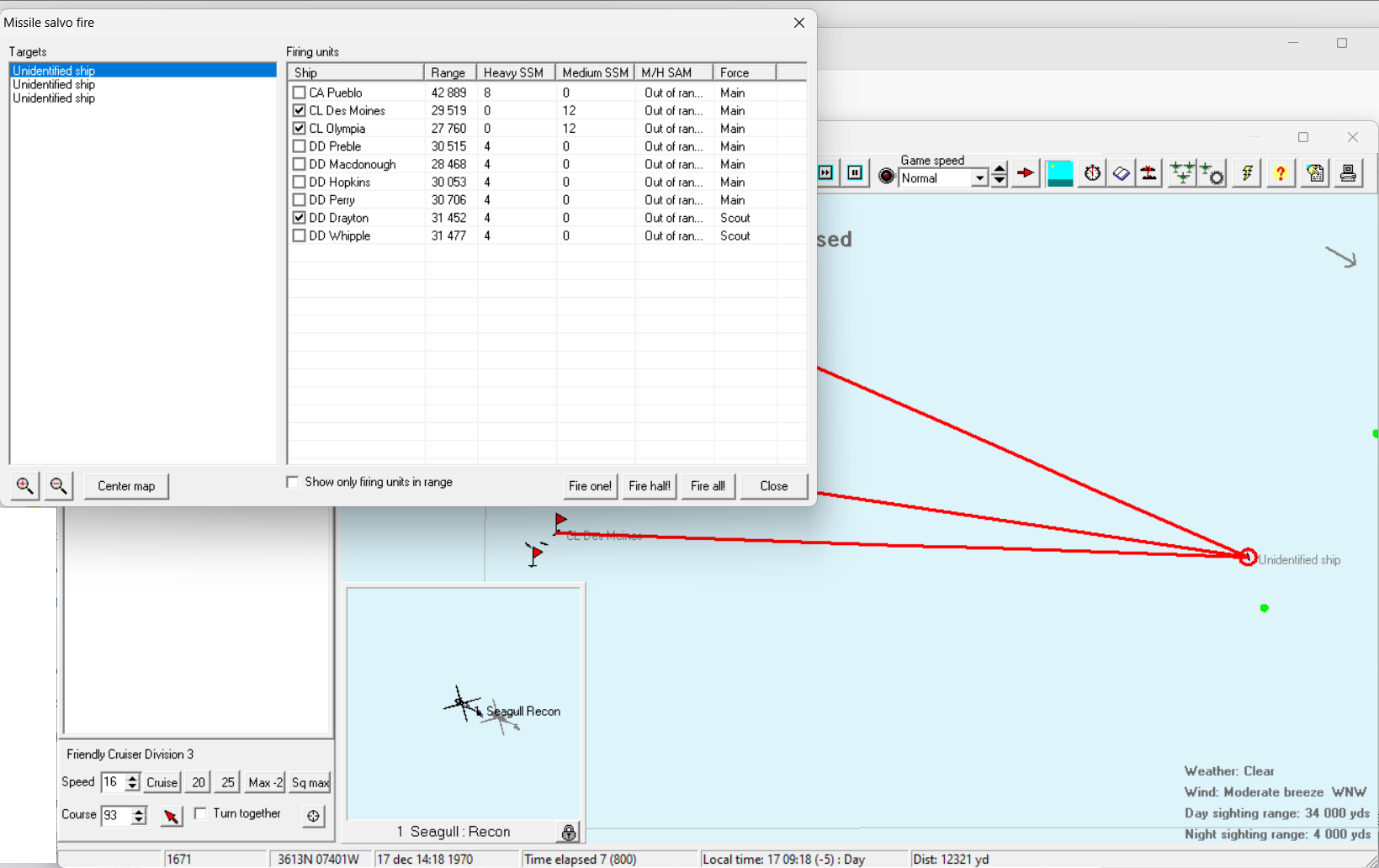
Task: Open help via the question mark icon
Action: point(1280,173)
